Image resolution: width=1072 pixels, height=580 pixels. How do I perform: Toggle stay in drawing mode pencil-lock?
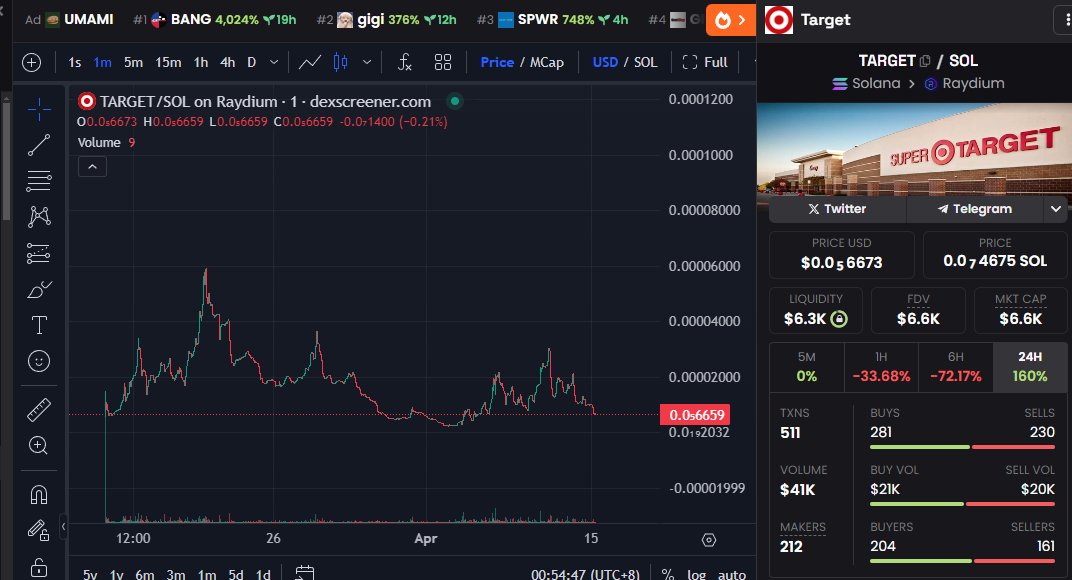[x=39, y=530]
